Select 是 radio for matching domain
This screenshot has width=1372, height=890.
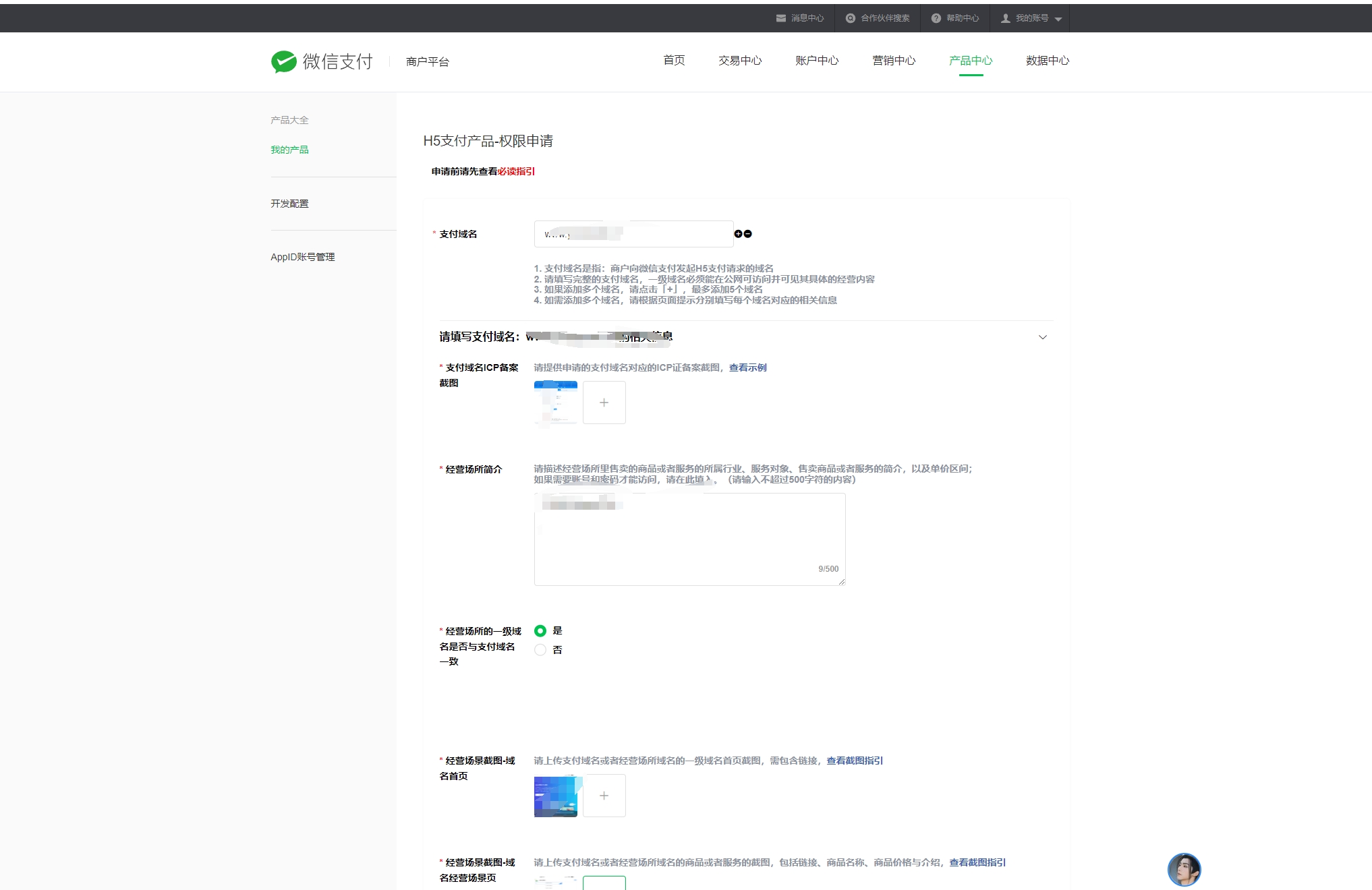540,631
